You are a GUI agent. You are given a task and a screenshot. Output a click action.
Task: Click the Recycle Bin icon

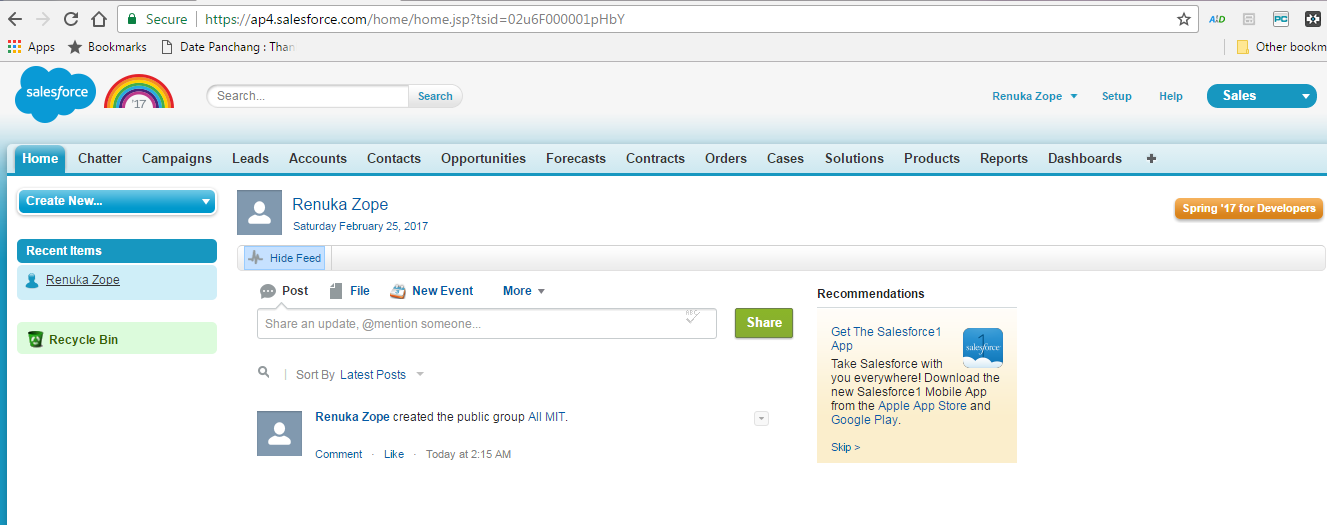[x=35, y=339]
